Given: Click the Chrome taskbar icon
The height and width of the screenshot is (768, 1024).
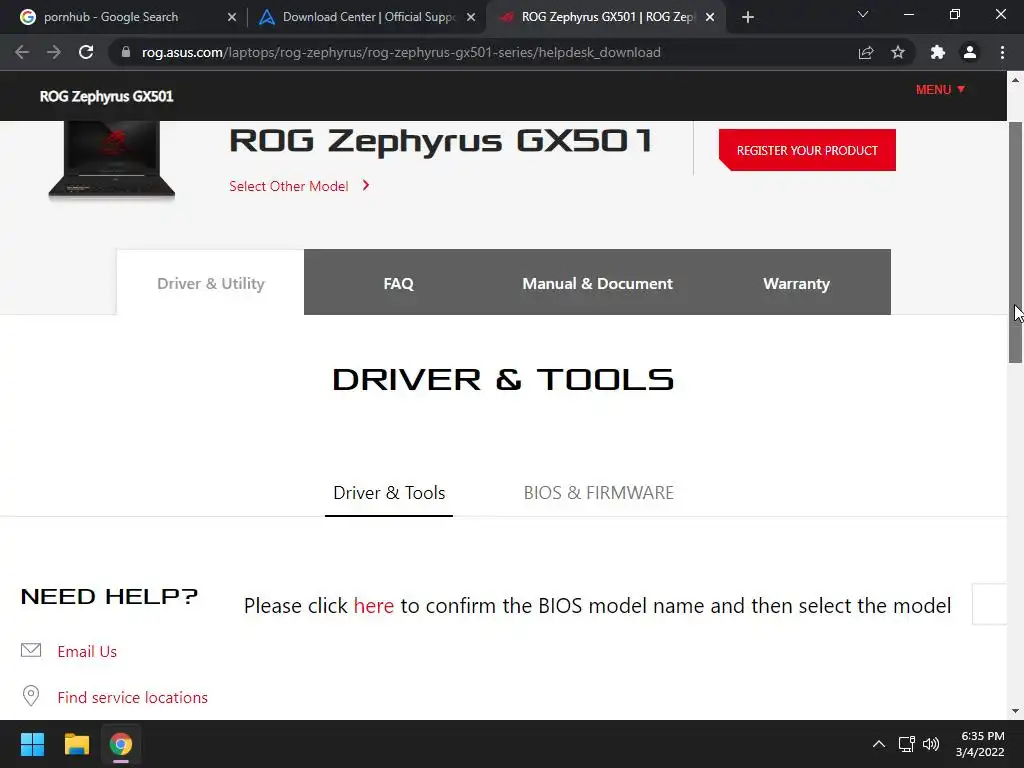Looking at the screenshot, I should click(x=120, y=744).
